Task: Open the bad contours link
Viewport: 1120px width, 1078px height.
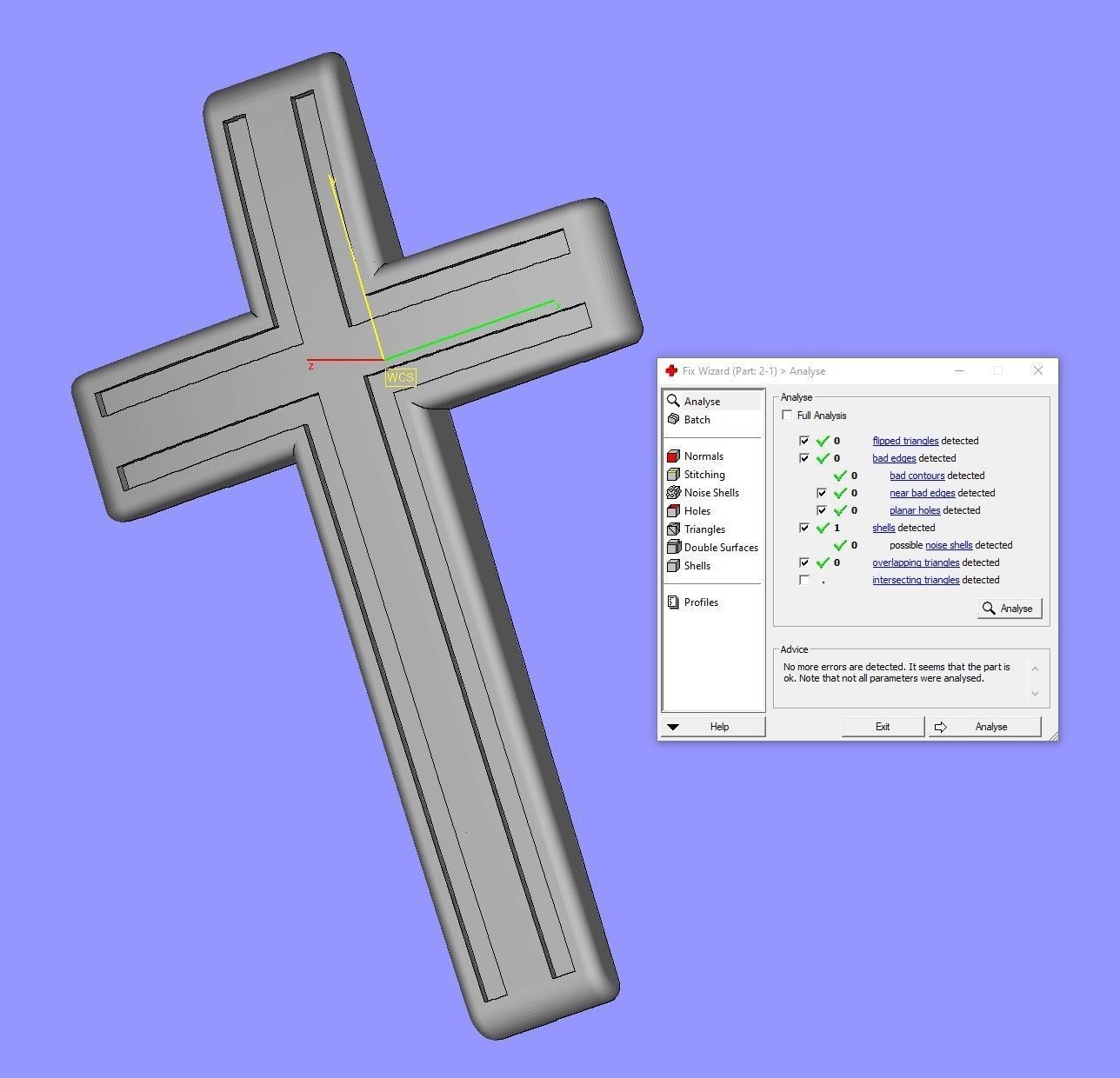Action: pos(917,476)
